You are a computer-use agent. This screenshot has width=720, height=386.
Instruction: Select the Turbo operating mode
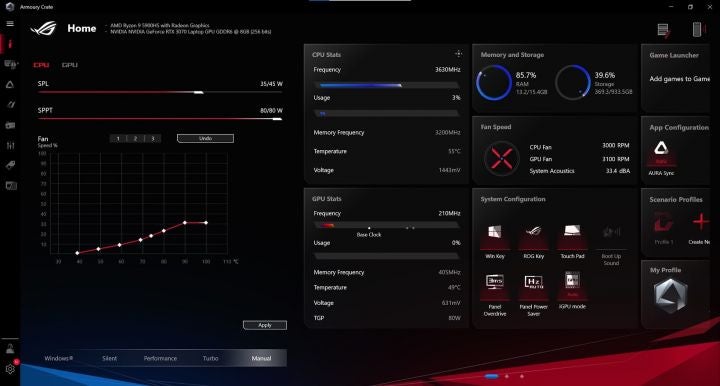click(210, 358)
